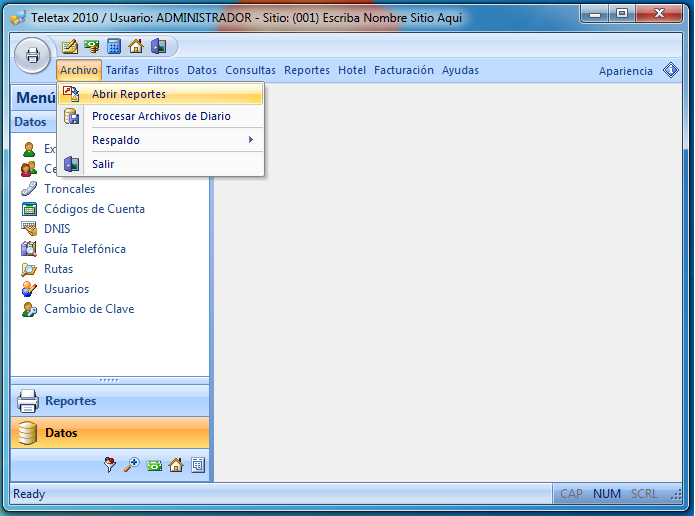This screenshot has height=516, width=695.
Task: Open the Facturación menu
Action: pos(403,70)
